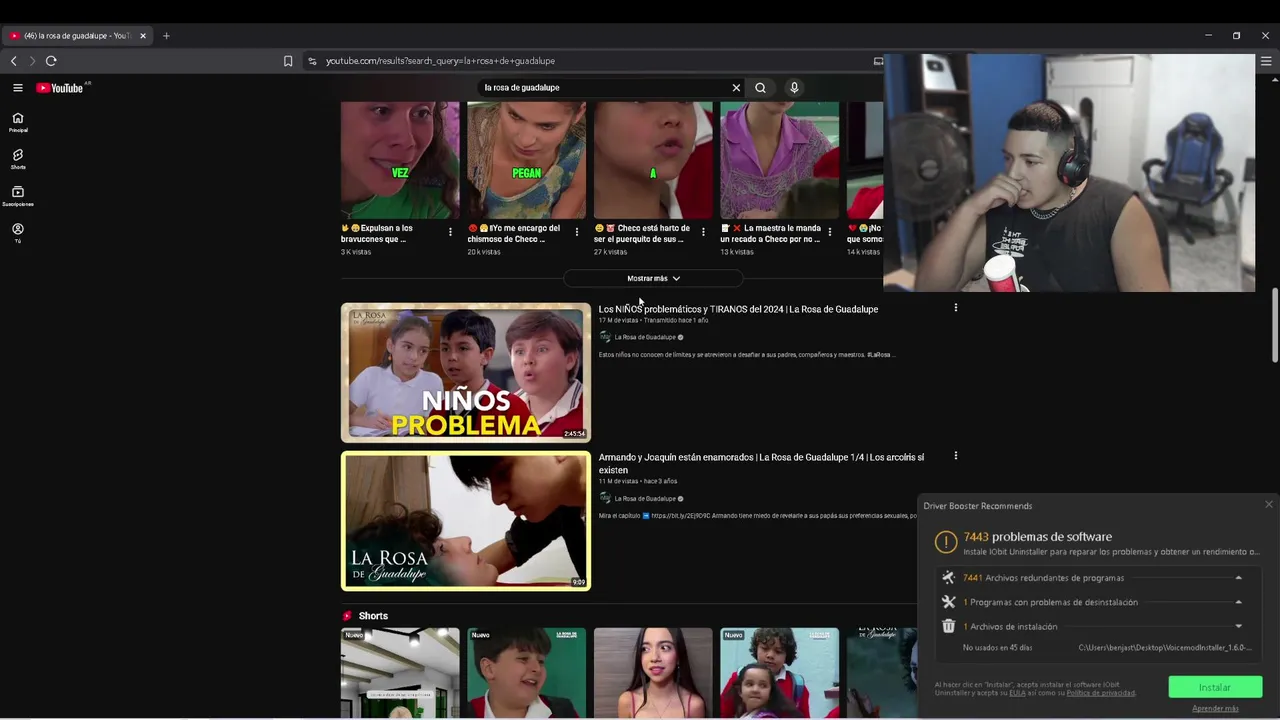Image resolution: width=1280 pixels, height=720 pixels.
Task: Open the EULA link
Action: coord(1017,693)
